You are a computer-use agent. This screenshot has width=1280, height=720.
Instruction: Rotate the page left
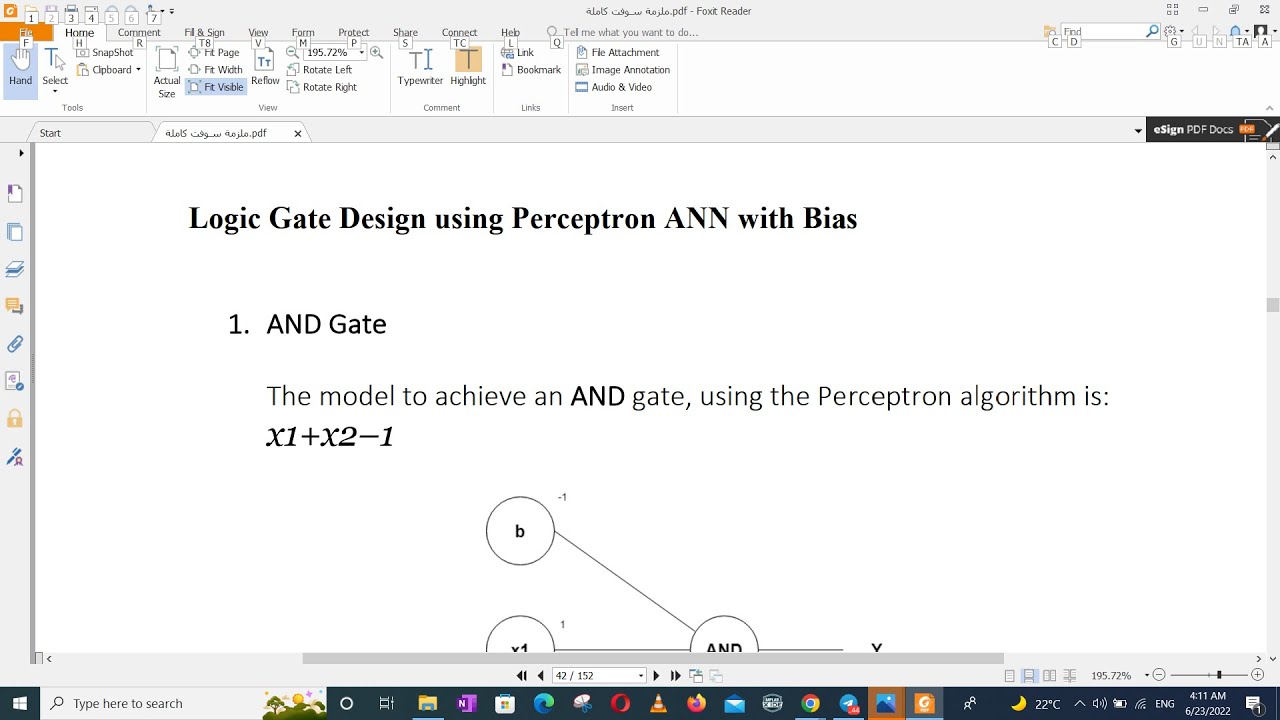[x=319, y=70]
